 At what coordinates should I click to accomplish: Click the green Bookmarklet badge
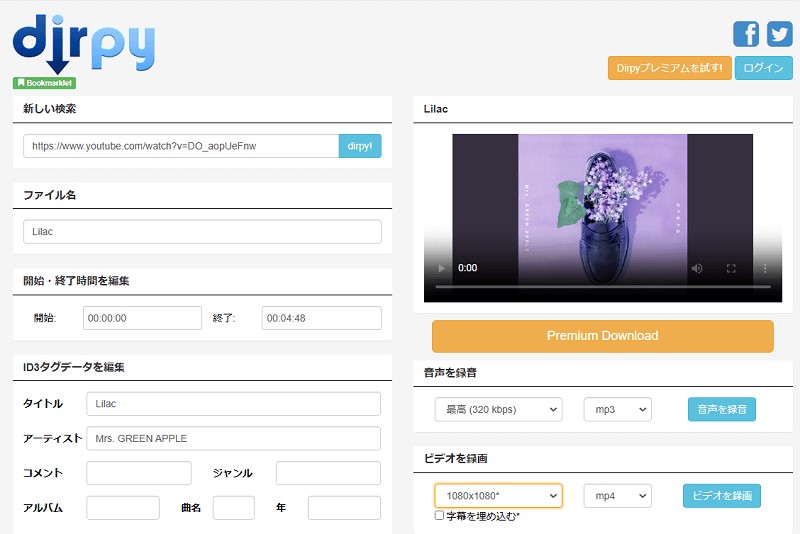click(x=44, y=83)
